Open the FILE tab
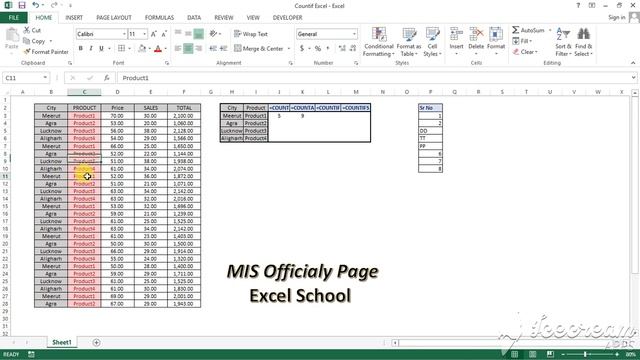640x360 pixels. [x=13, y=18]
